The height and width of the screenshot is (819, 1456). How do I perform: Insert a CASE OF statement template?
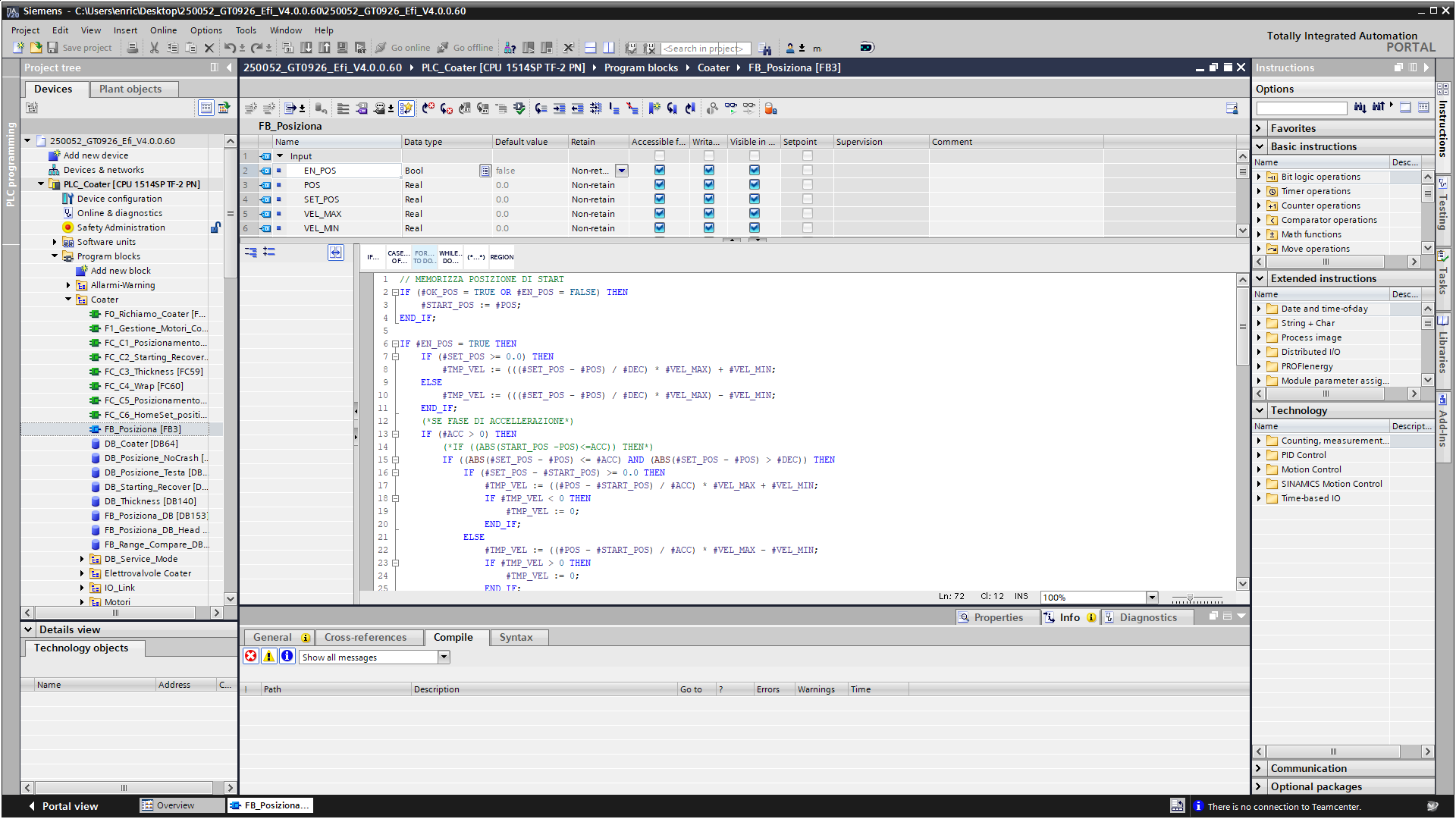tap(398, 257)
